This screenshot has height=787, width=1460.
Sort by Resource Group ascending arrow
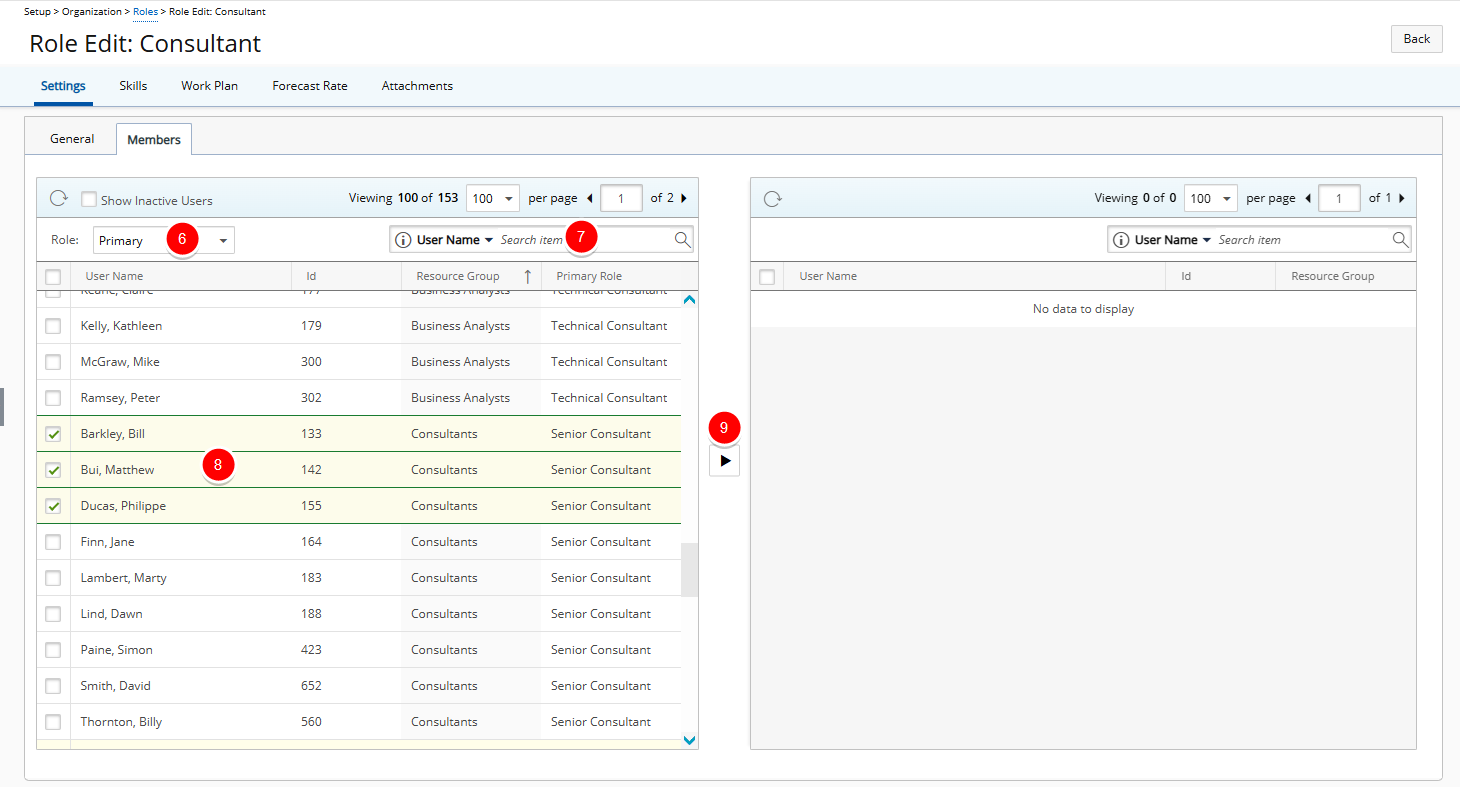[527, 276]
